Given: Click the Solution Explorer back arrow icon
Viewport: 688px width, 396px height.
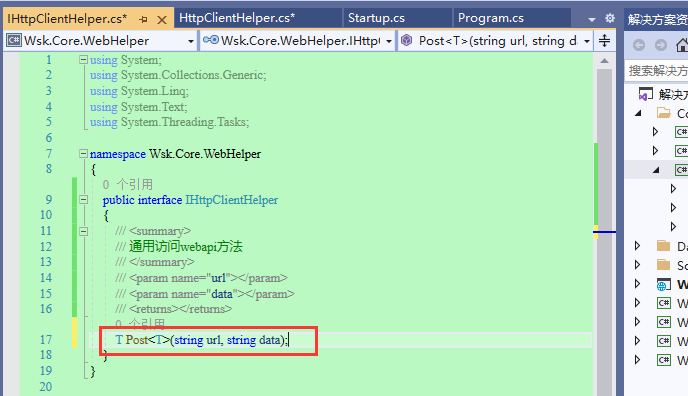Looking at the screenshot, I should tap(639, 45).
